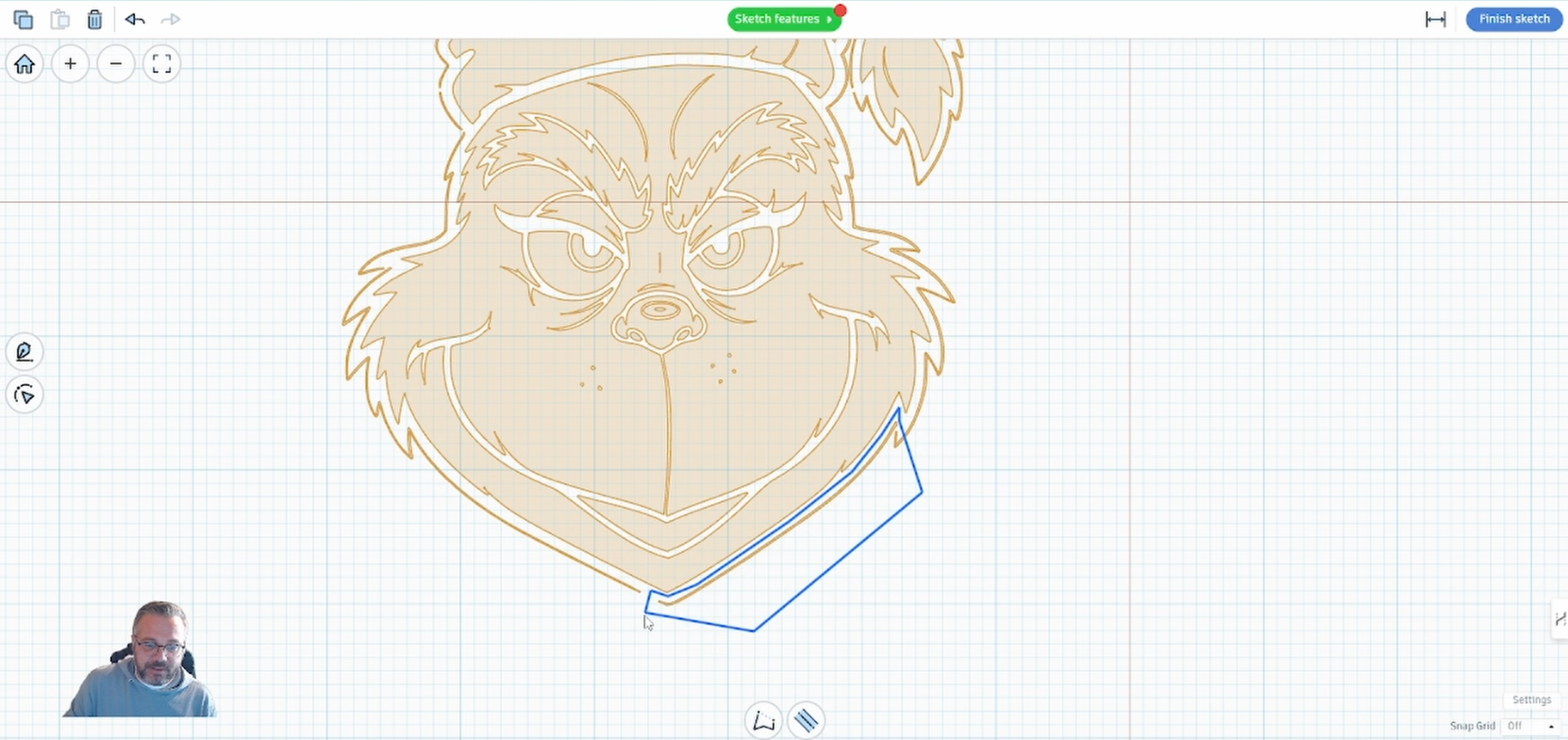Click the blue polygon's right corner vertex

(x=922, y=492)
